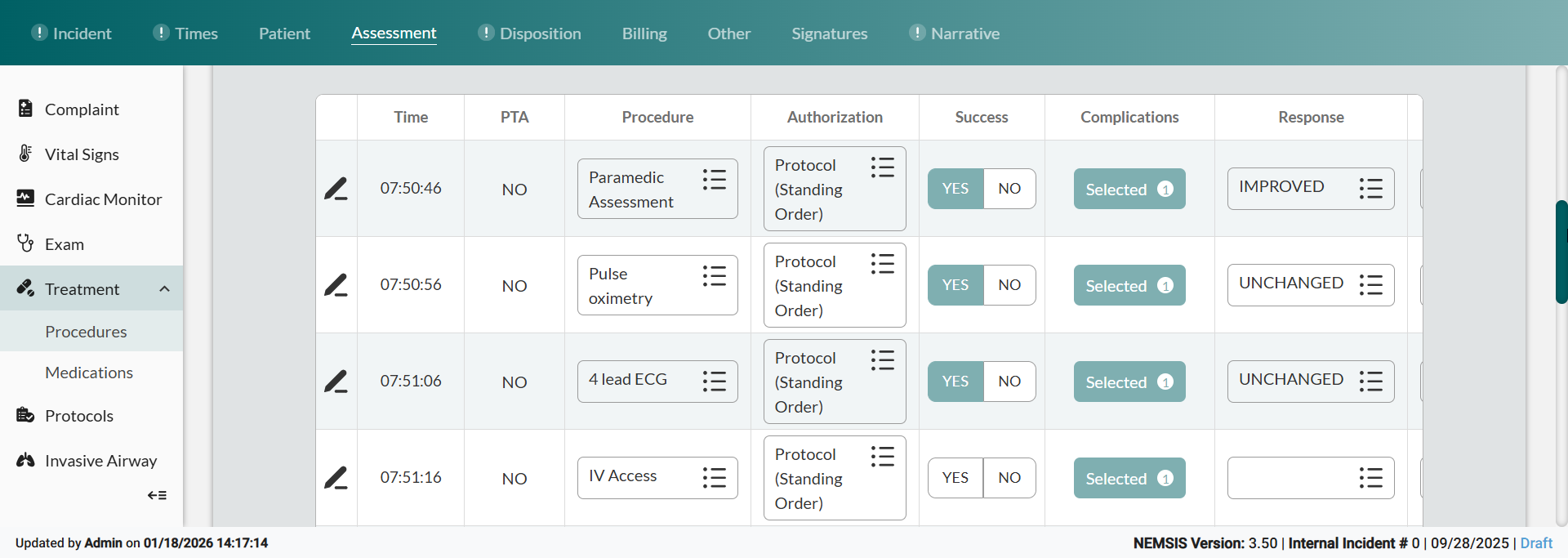Screen dimensions: 1568x558
Task: Open Complications Selected for 4 lead ECG
Action: tap(1129, 382)
